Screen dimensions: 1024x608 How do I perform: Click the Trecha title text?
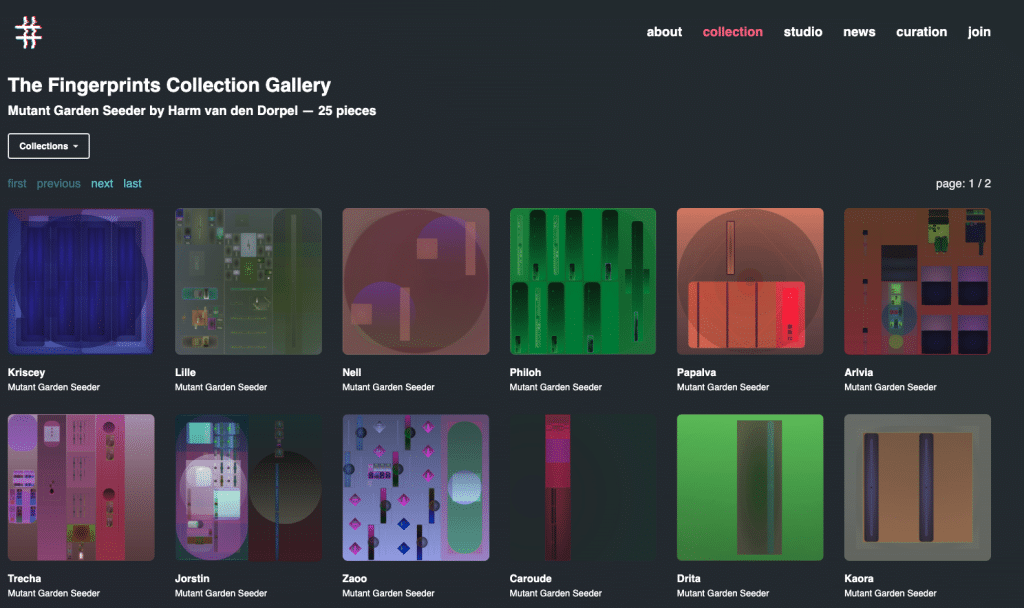click(24, 579)
